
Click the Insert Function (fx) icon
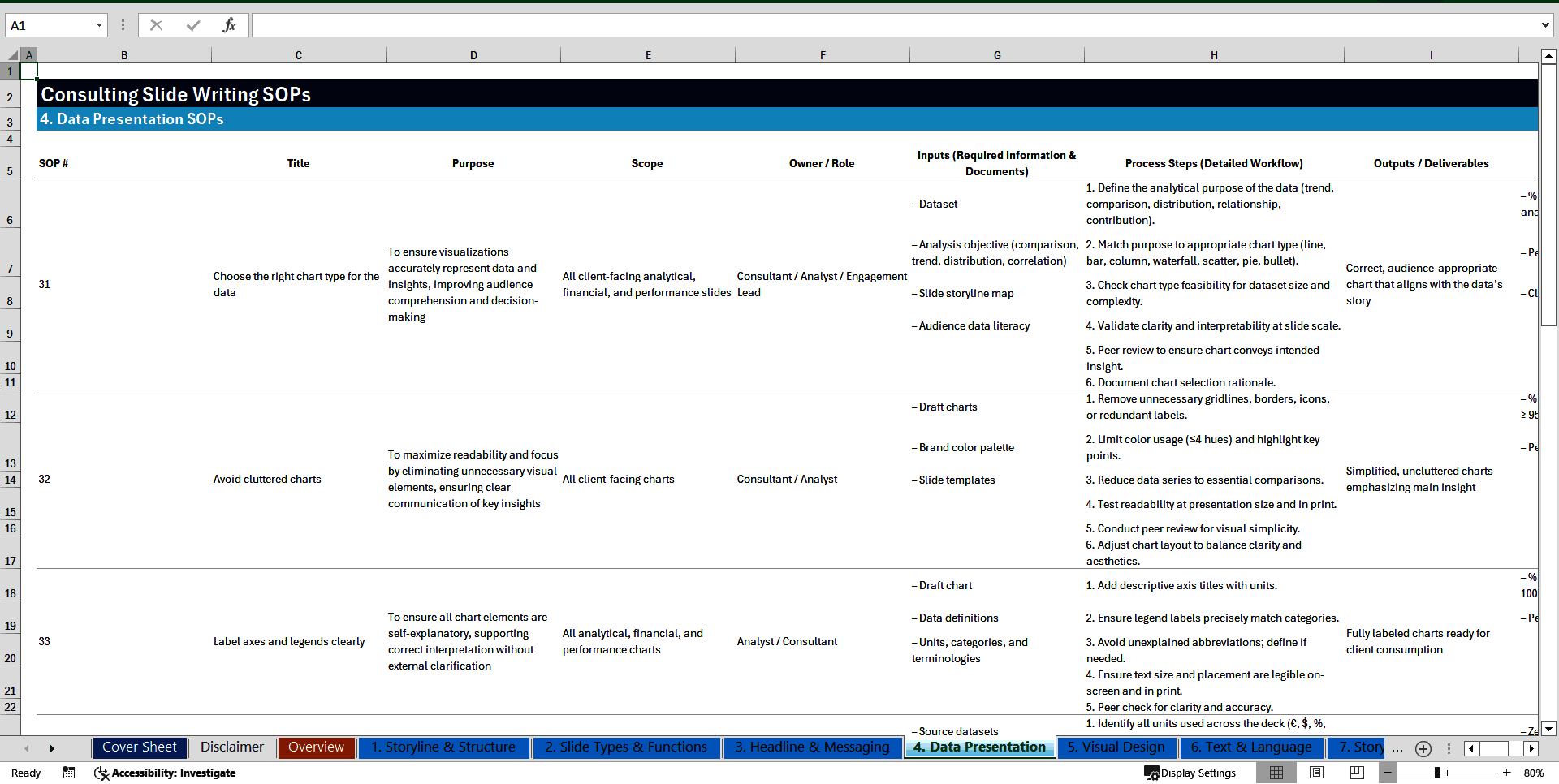pos(230,25)
